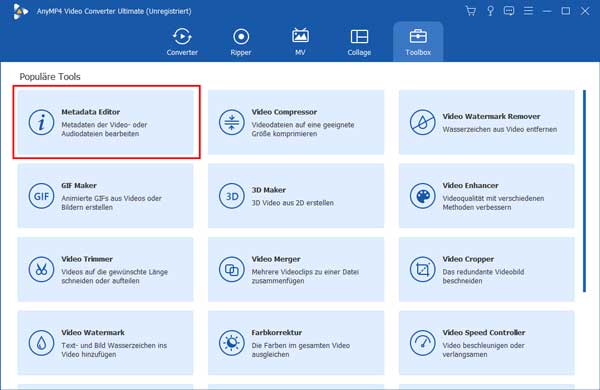Viewport: 600px width, 390px height.
Task: Click the Video Compressor icon
Action: [x=232, y=122]
